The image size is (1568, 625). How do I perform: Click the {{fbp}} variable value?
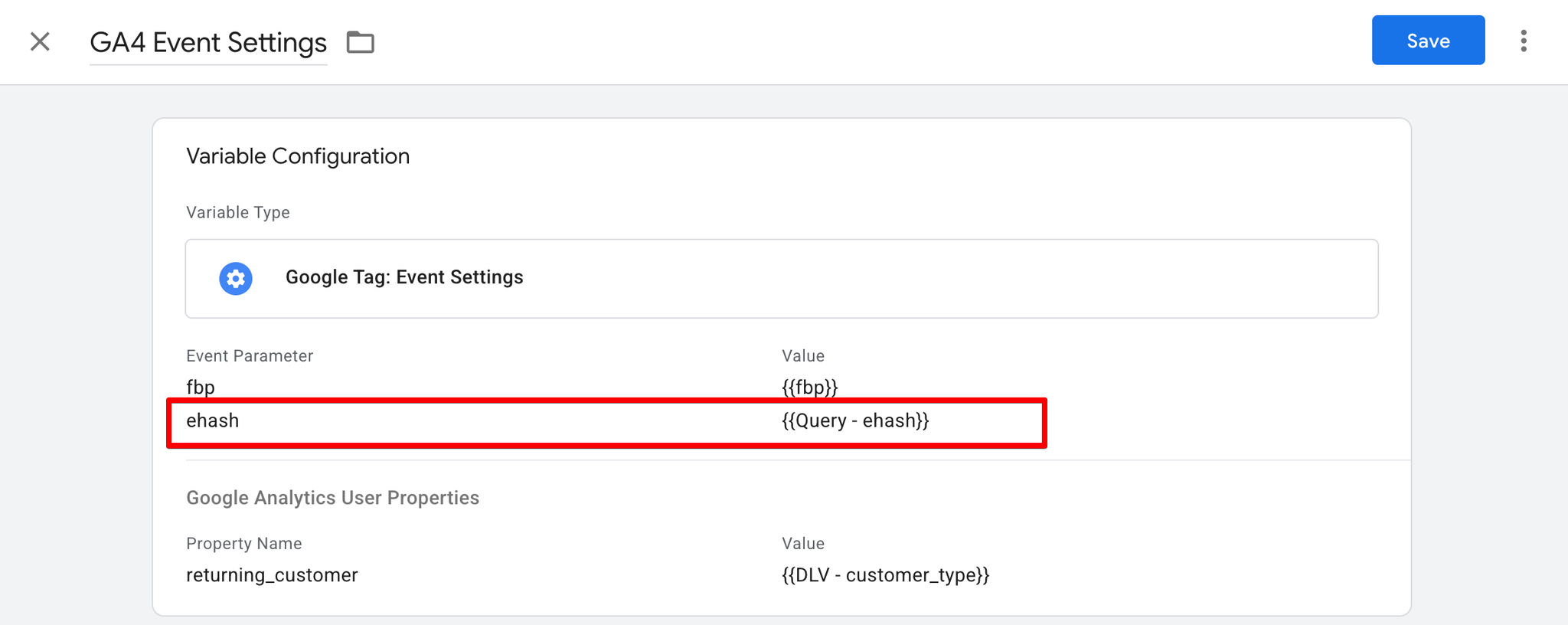point(809,387)
